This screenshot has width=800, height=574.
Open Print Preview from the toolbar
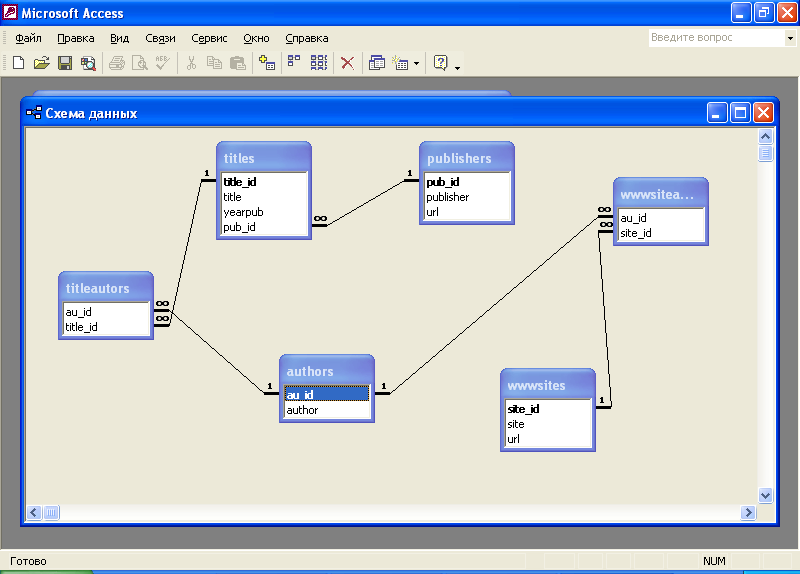click(x=140, y=63)
